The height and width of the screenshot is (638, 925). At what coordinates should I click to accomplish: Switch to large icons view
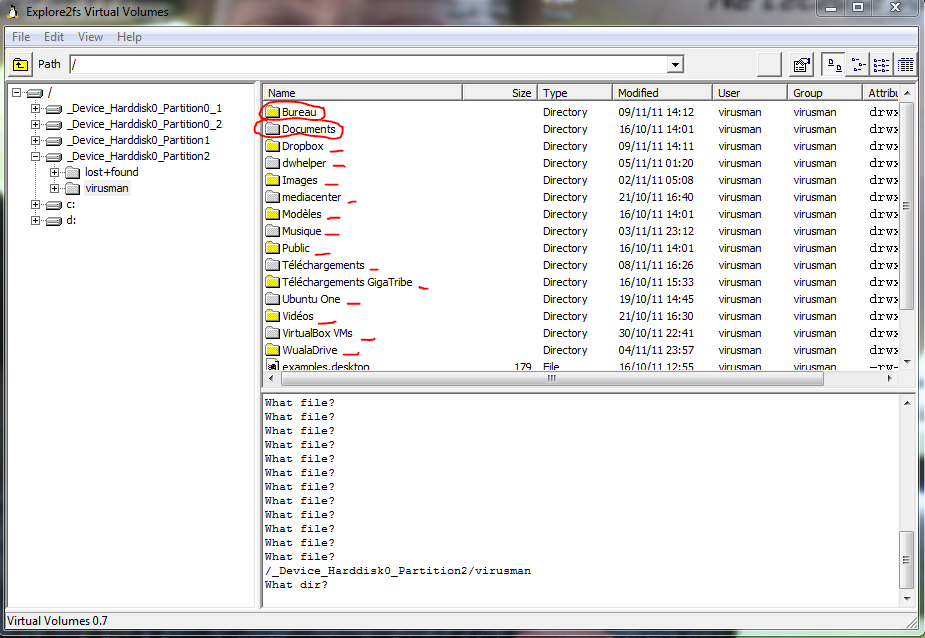point(834,64)
